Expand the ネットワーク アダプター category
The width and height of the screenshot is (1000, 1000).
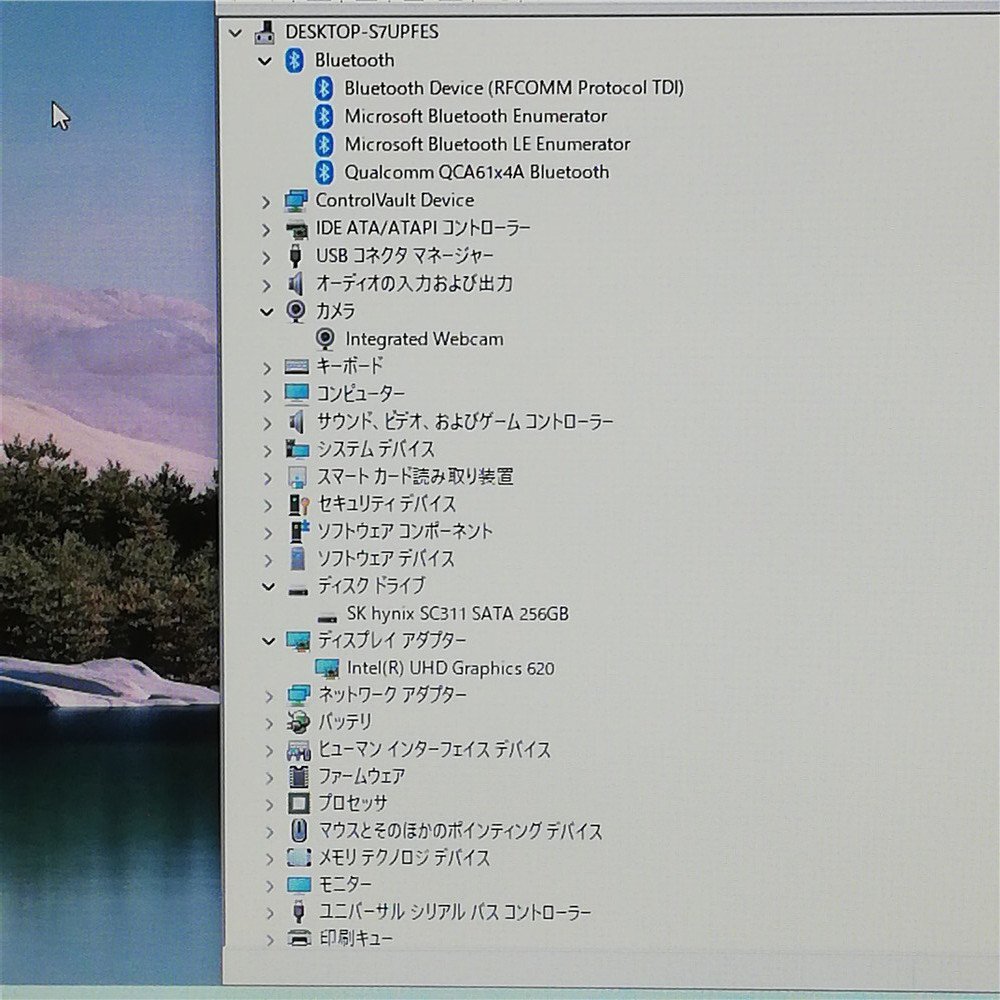coord(269,696)
